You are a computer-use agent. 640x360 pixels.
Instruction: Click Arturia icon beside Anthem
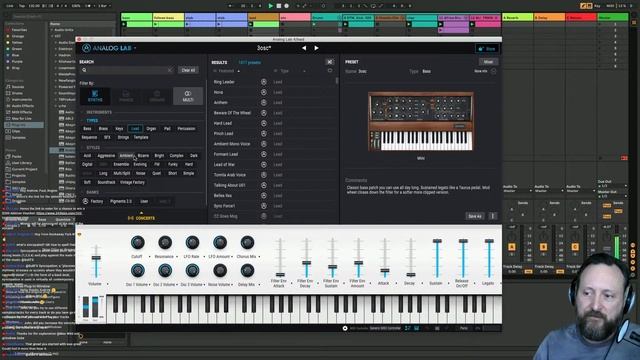tap(264, 102)
